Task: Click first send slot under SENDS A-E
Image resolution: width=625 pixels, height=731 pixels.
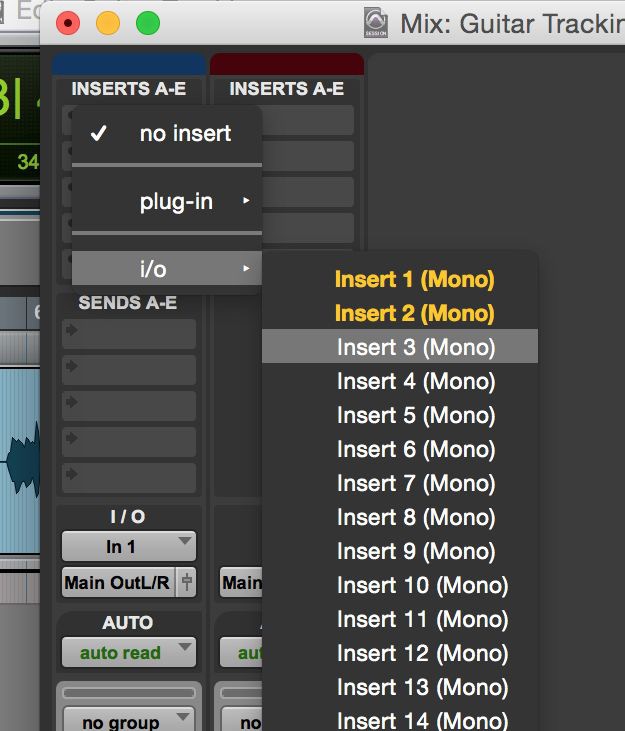Action: tap(129, 333)
